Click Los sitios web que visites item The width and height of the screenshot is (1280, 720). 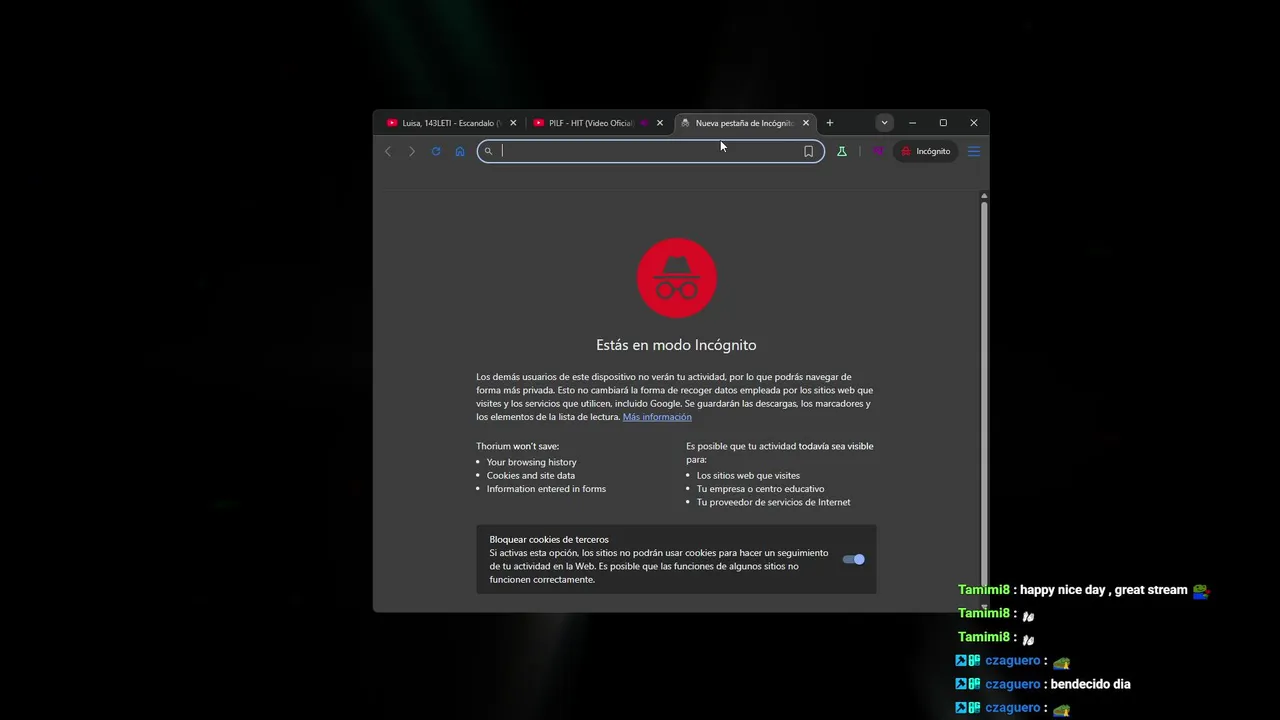click(748, 476)
